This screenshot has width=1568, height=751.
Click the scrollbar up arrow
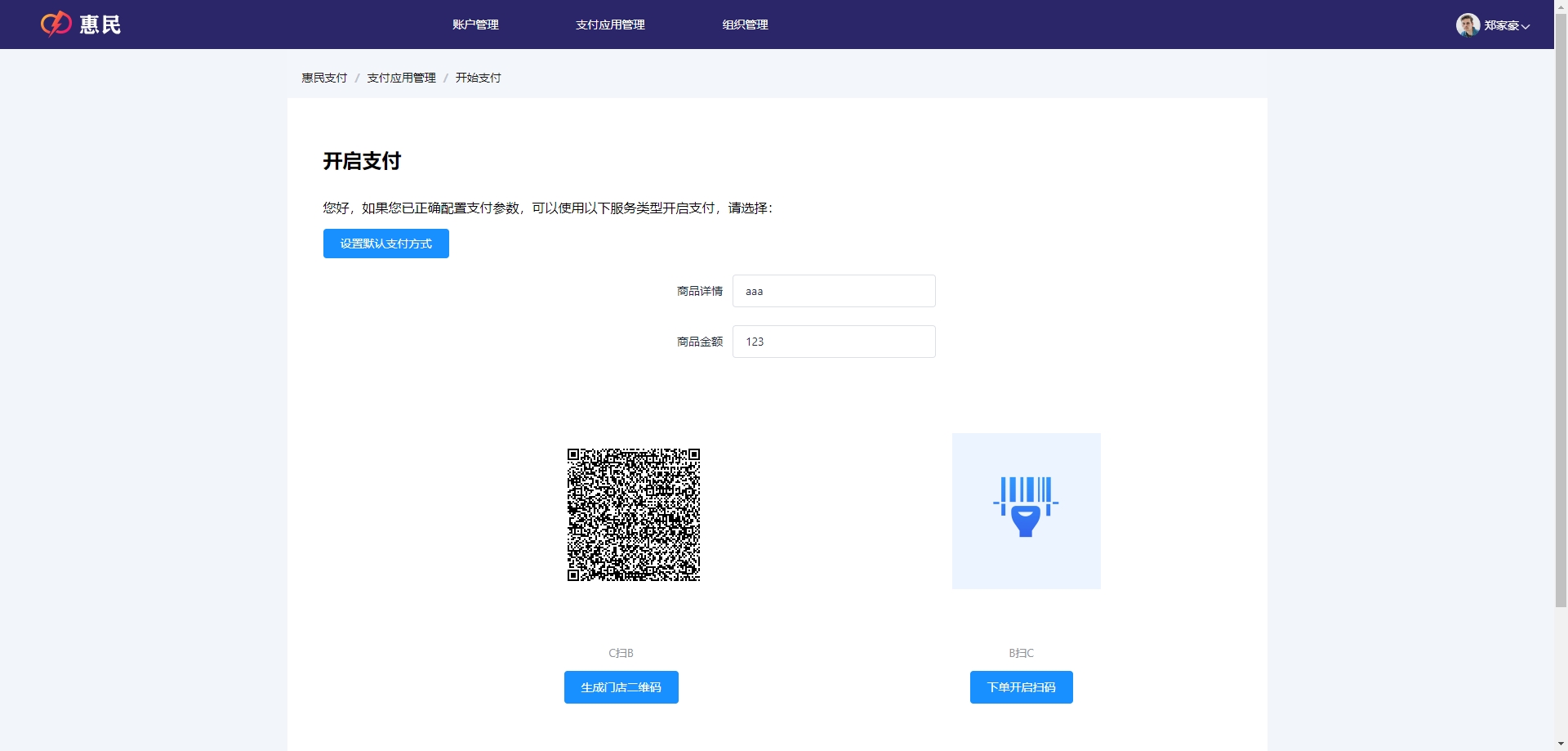(x=1561, y=5)
